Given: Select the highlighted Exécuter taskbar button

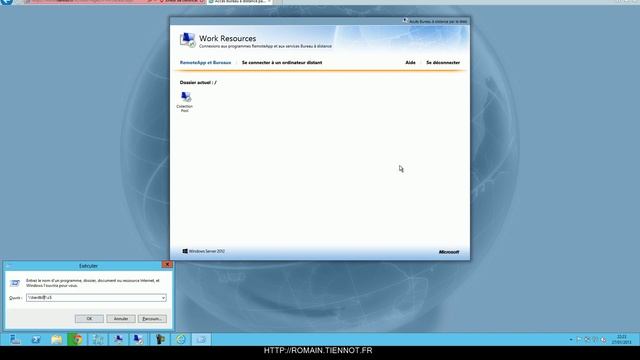Looking at the screenshot, I should tap(201, 339).
